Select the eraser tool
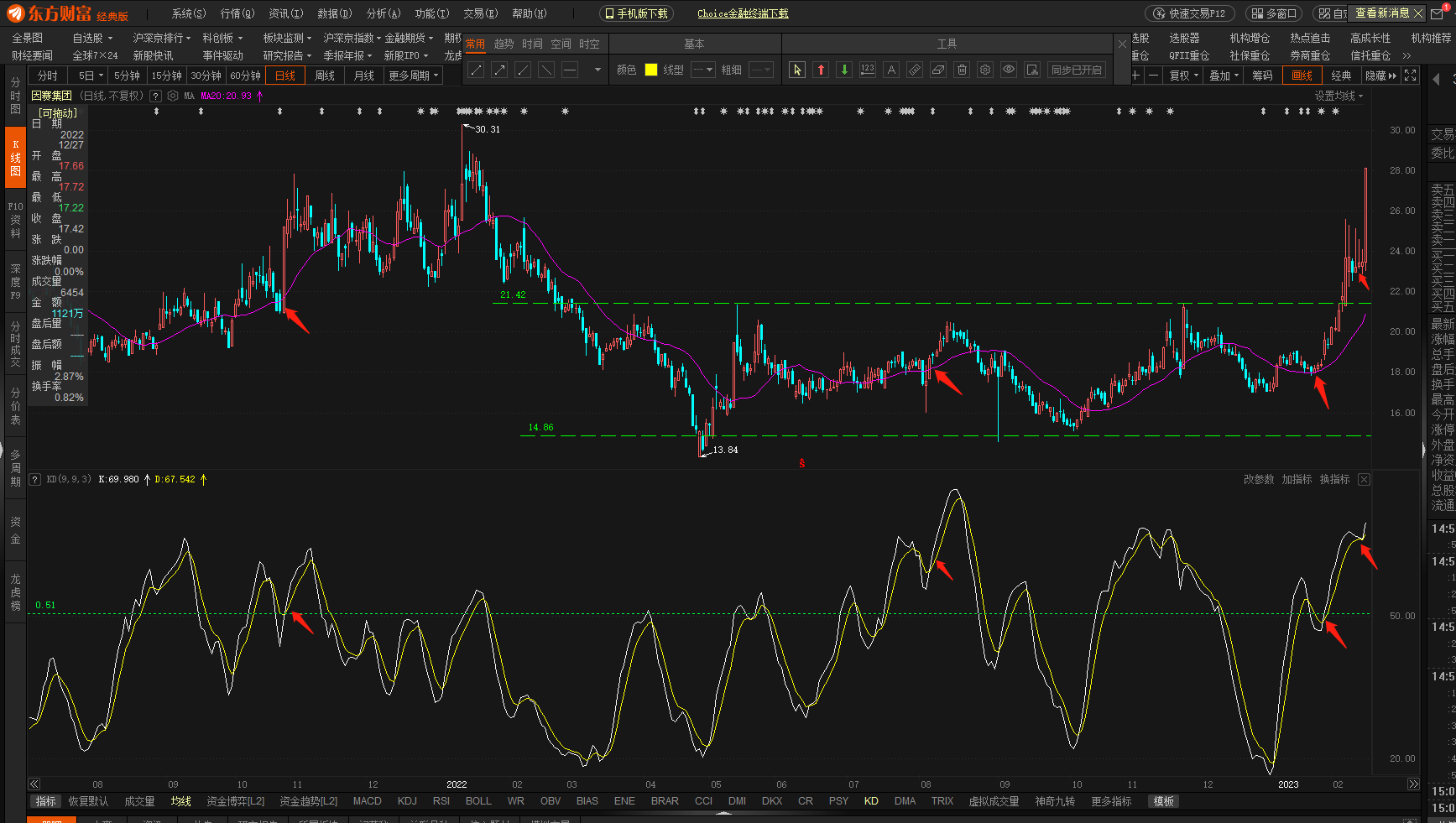Viewport: 1456px width, 823px height. pos(938,70)
